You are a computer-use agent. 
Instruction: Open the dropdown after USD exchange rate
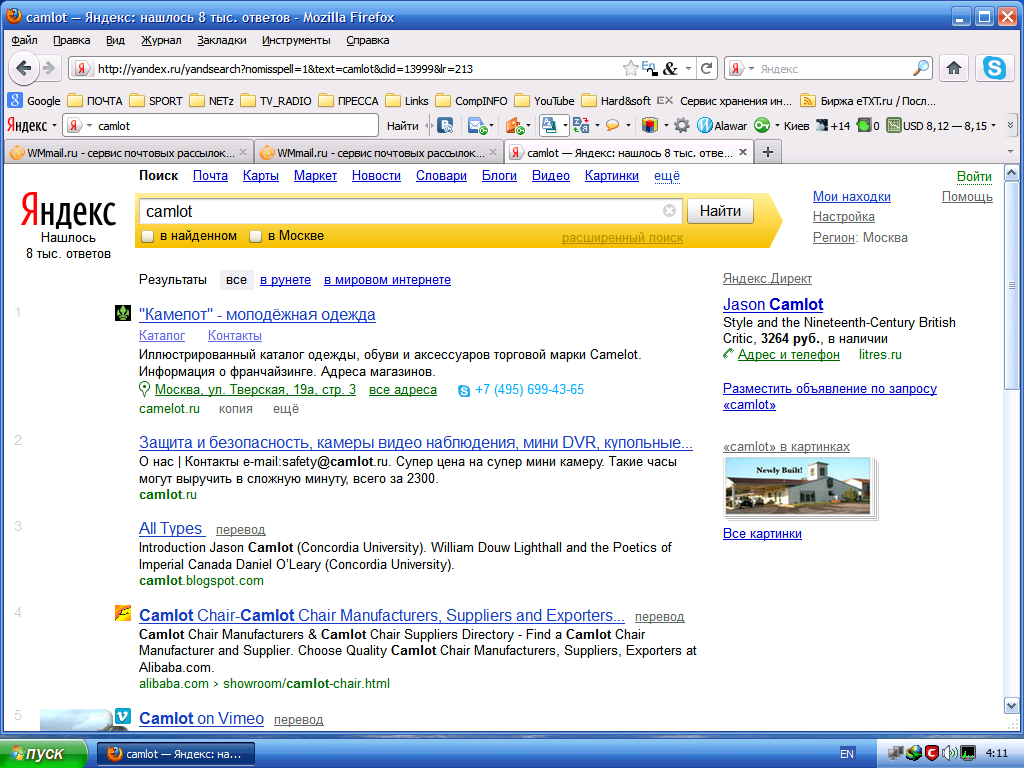point(993,125)
